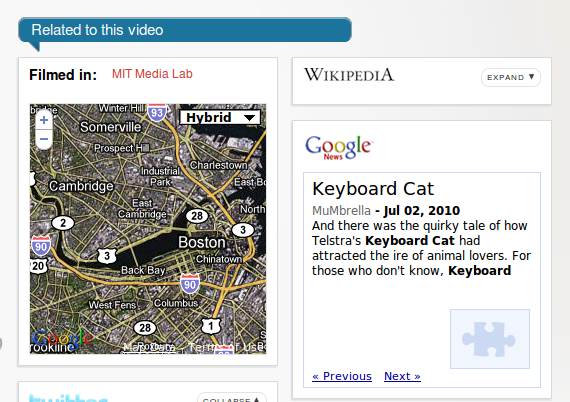Expand the Wikipedia panel
The width and height of the screenshot is (570, 402).
511,77
